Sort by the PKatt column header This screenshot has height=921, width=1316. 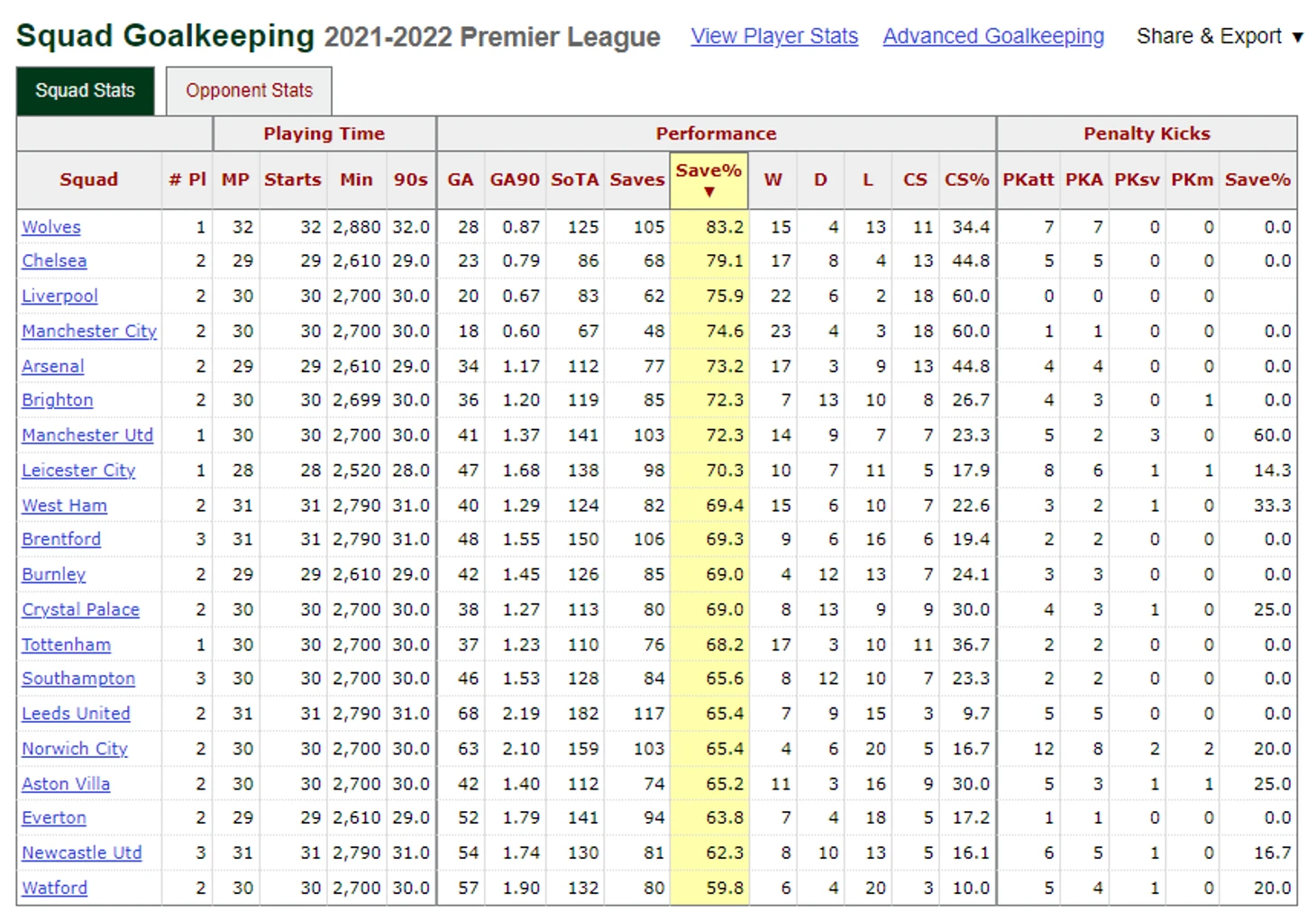[x=1028, y=180]
